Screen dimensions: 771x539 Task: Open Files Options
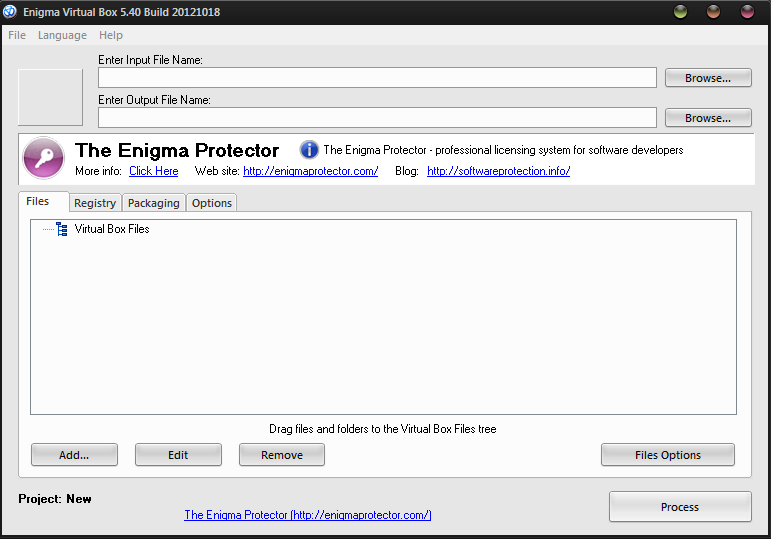point(668,455)
